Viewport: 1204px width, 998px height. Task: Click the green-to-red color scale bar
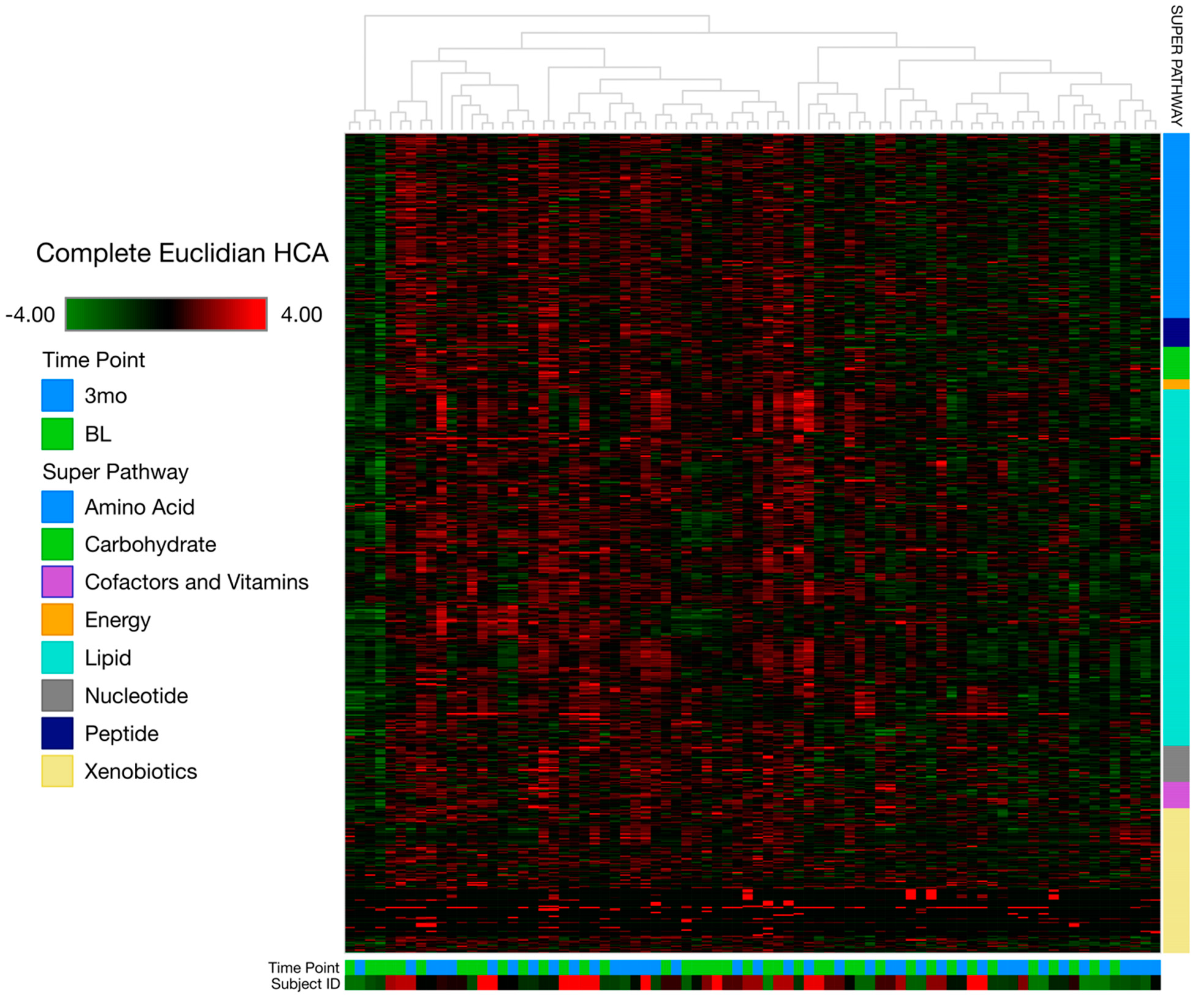pos(166,314)
